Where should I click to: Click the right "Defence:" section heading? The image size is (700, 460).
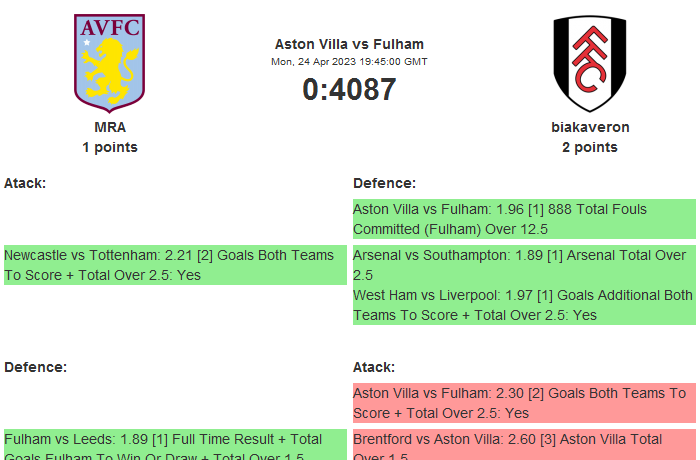384,183
